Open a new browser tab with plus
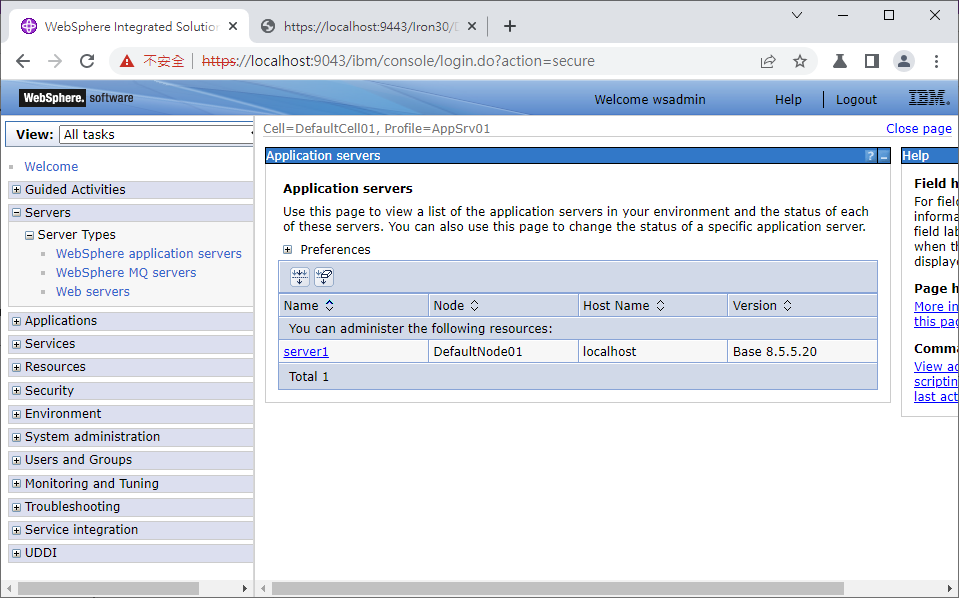The image size is (959, 598). (509, 26)
